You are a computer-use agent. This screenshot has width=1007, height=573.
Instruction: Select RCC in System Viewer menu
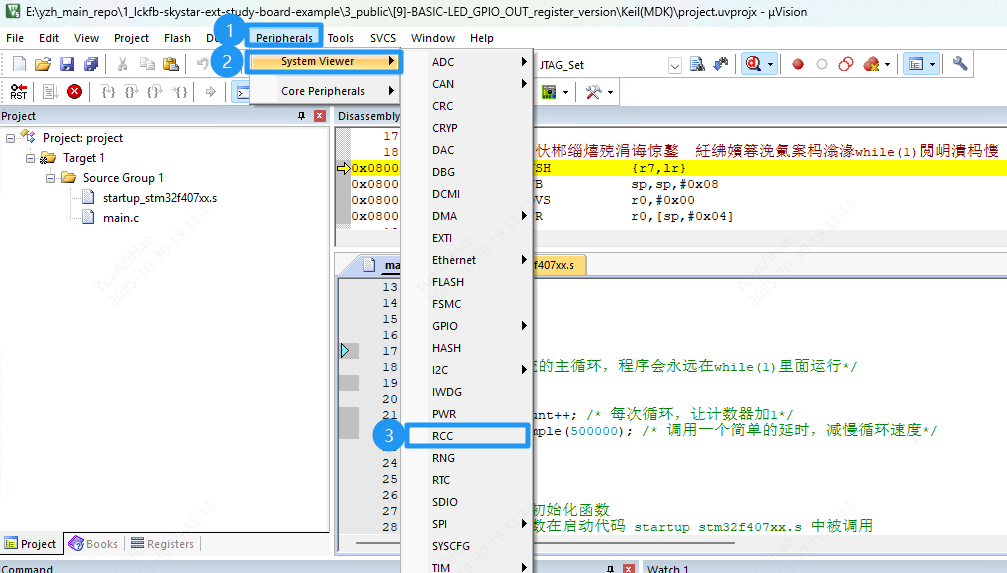[x=444, y=436]
